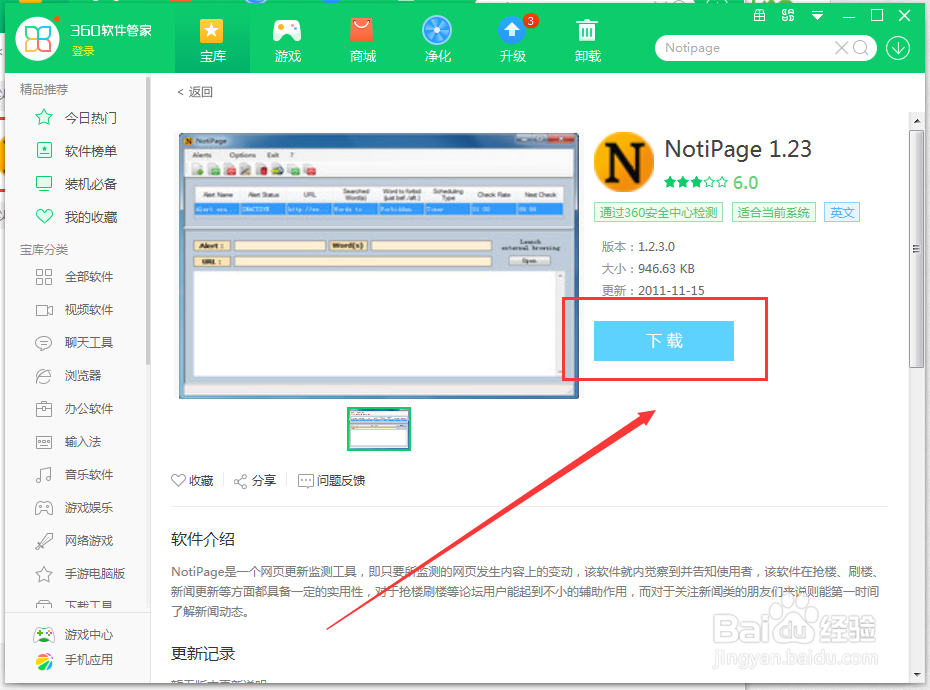Click the 登录 login link
The height and width of the screenshot is (690, 930).
[x=83, y=52]
